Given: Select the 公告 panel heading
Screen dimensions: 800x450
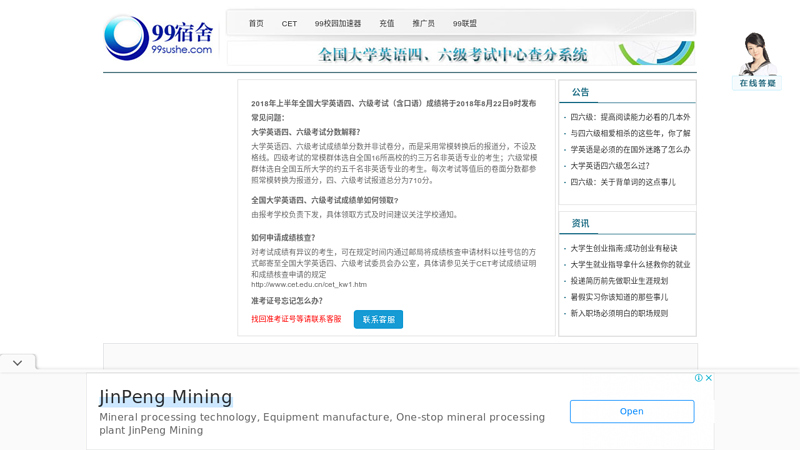Looking at the screenshot, I should point(580,92).
